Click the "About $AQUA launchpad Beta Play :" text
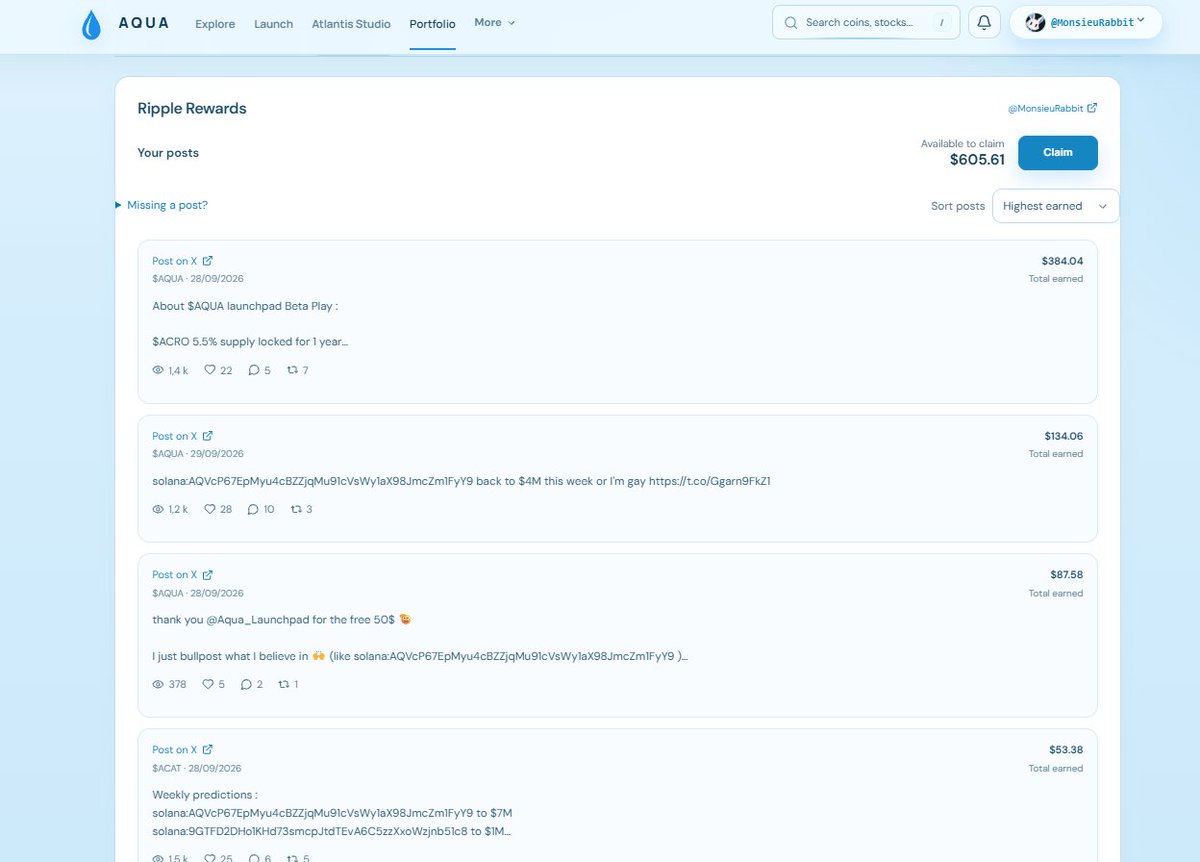The width and height of the screenshot is (1200, 862). pyautogui.click(x=245, y=306)
